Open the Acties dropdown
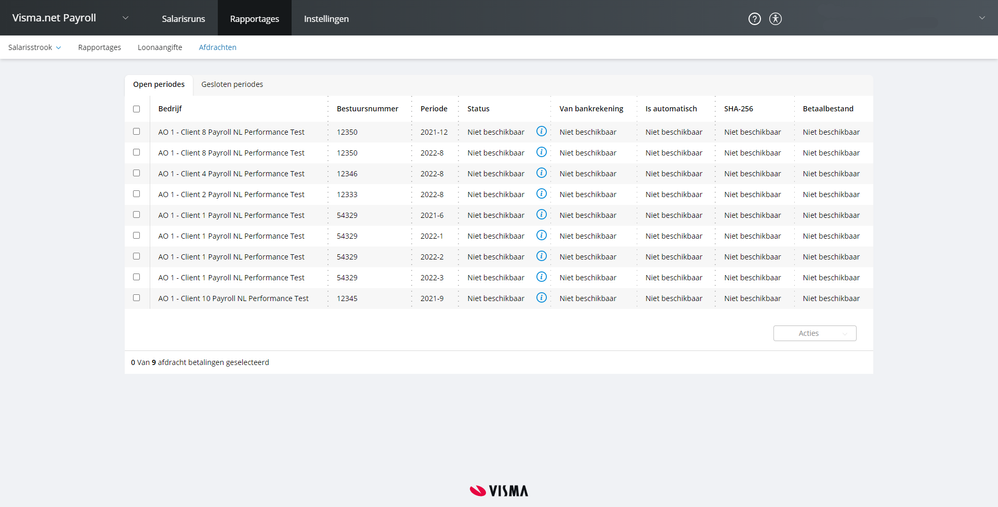The image size is (998, 507). 815,333
